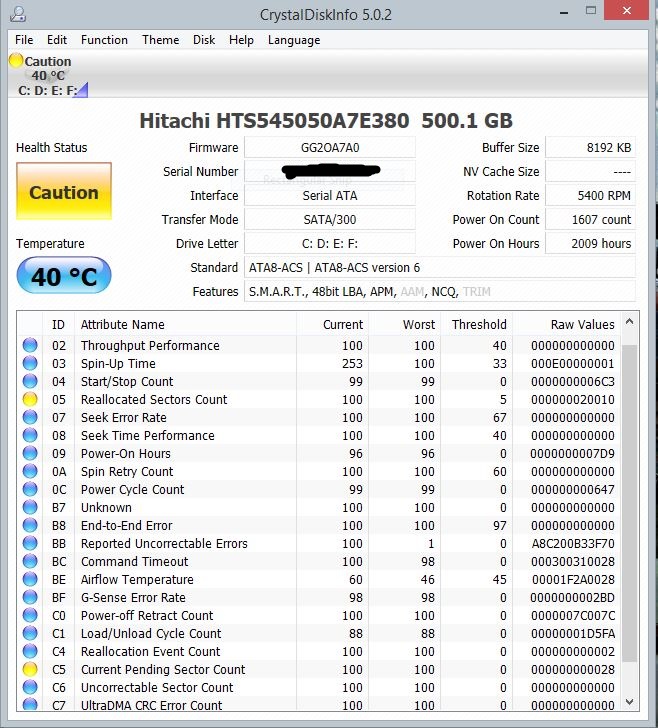Image resolution: width=658 pixels, height=728 pixels.
Task: Click the yellow Caution health status button
Action: click(x=64, y=191)
